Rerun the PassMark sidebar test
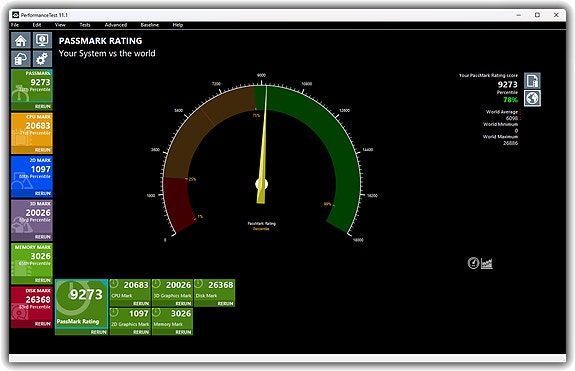This screenshot has height=371, width=575. (43, 106)
